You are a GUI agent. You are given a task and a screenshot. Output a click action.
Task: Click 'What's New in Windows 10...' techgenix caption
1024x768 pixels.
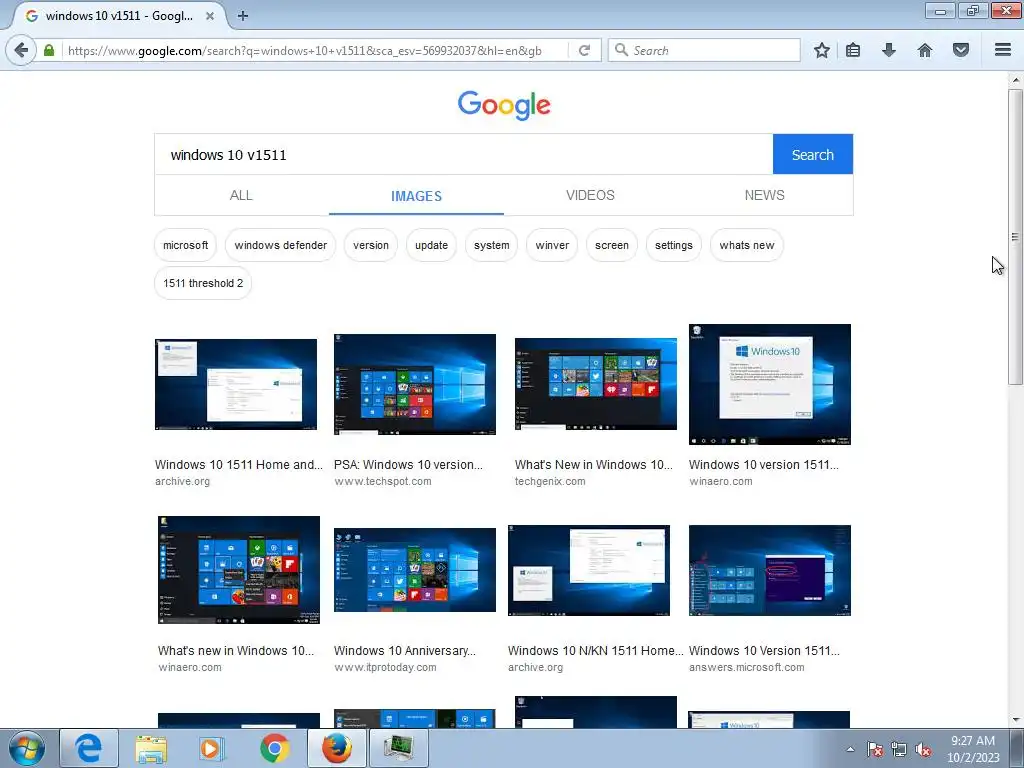[594, 464]
